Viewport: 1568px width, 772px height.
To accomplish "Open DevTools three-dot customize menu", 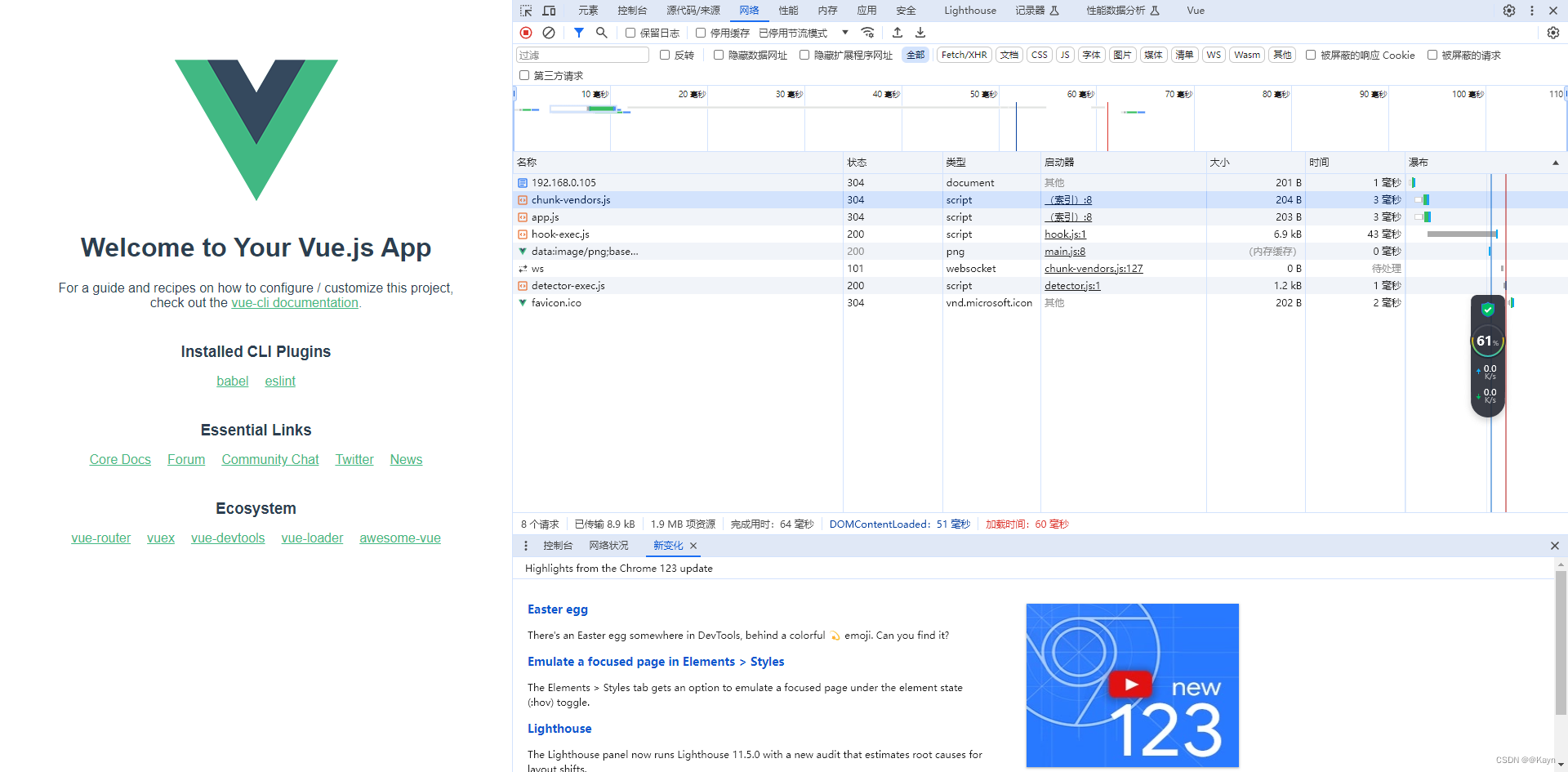I will pyautogui.click(x=1532, y=11).
